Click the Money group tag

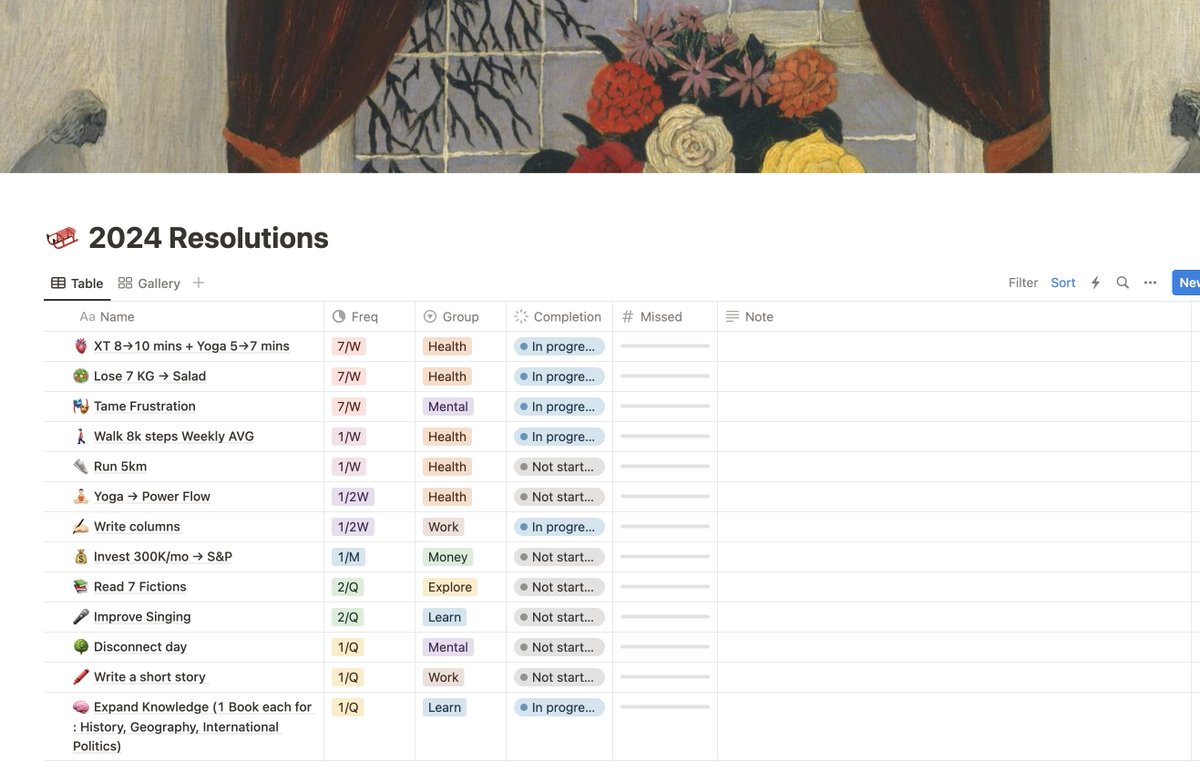[x=447, y=557]
